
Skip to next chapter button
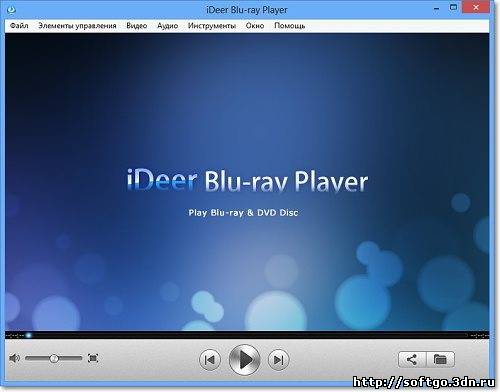[278, 360]
